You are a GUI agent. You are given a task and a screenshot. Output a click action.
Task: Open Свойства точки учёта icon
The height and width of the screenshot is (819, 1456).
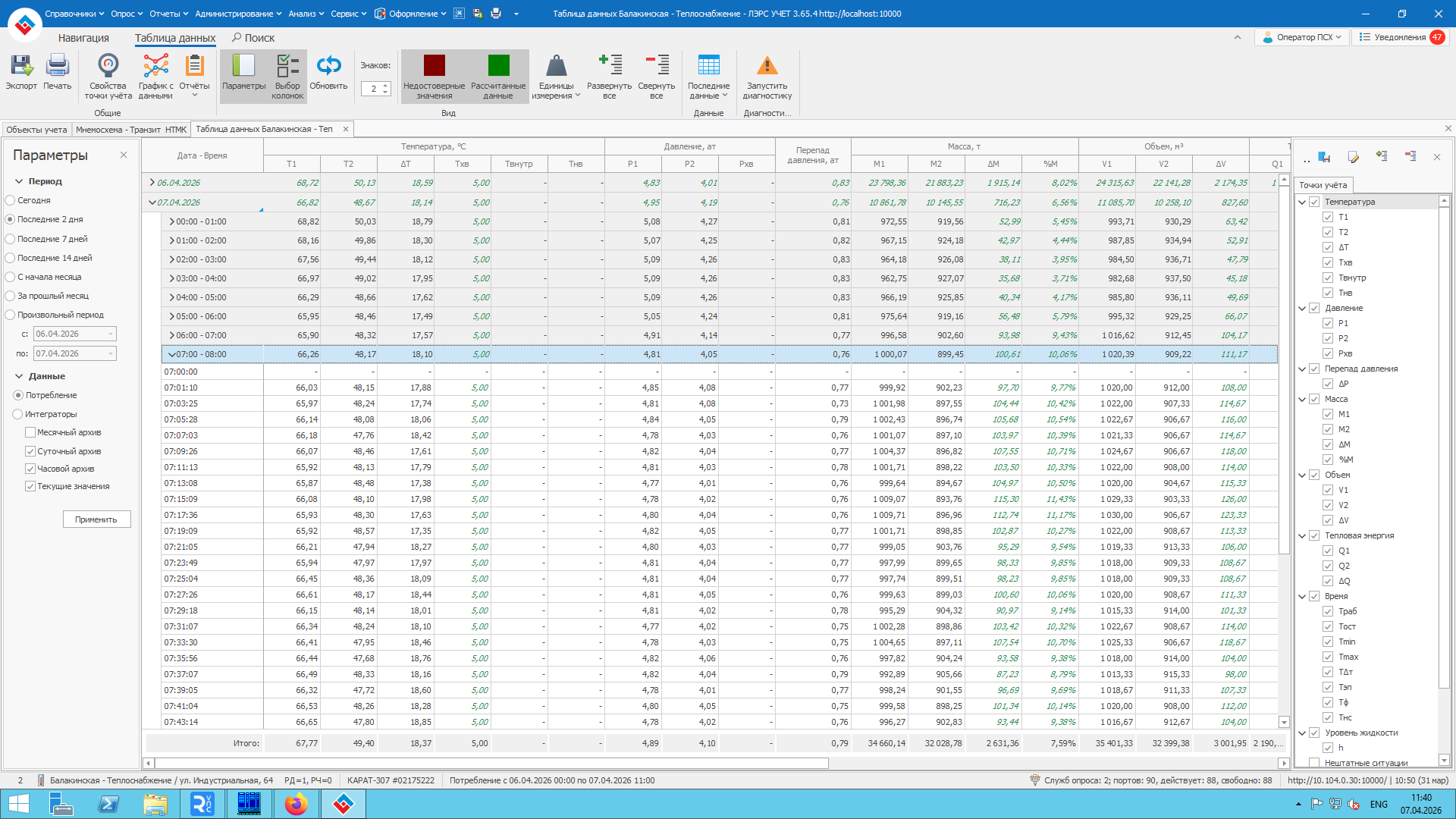(108, 67)
